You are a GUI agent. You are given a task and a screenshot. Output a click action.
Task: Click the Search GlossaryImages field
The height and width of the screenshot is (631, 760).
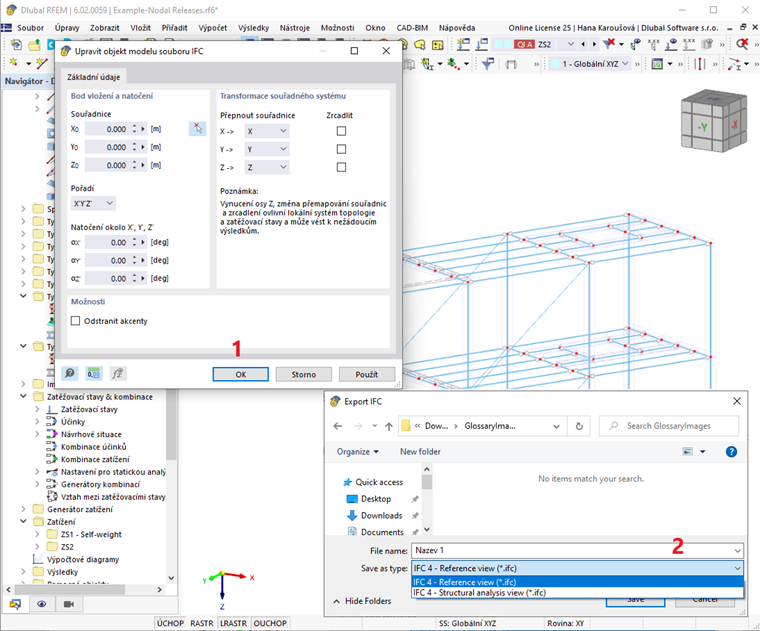point(669,426)
